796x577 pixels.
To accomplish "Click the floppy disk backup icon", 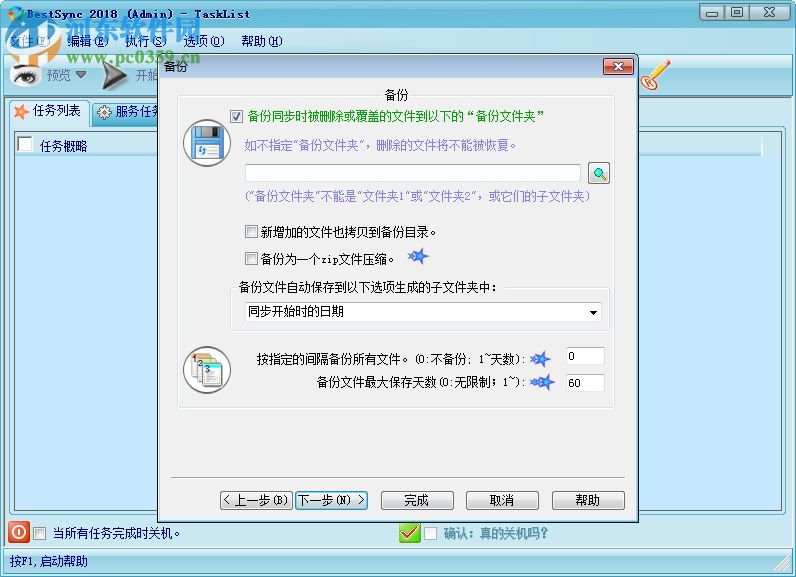I will click(x=207, y=143).
